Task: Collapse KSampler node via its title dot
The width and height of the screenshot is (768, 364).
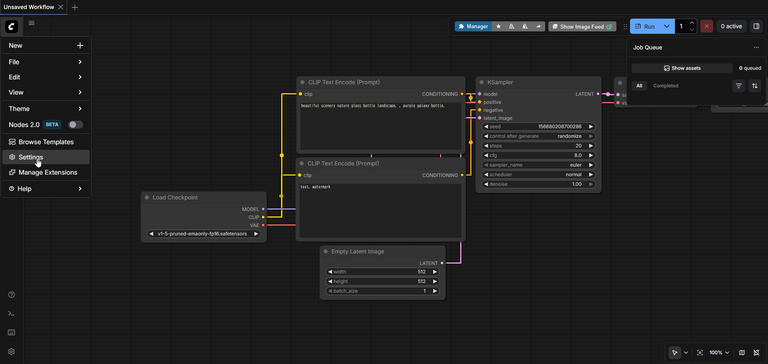Action: (482, 82)
